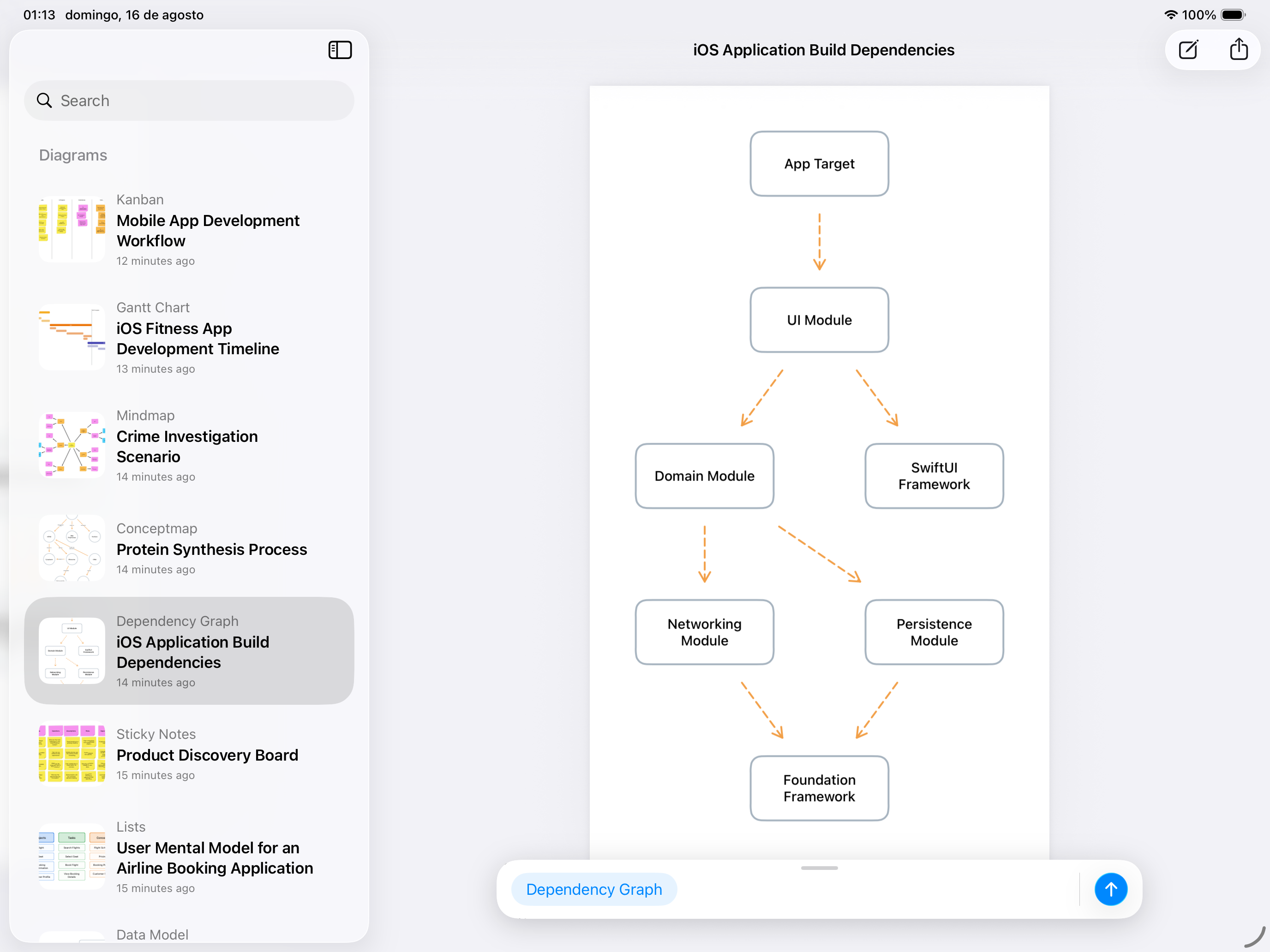Viewport: 1270px width, 952px height.
Task: Select the App Target node
Action: 819,164
